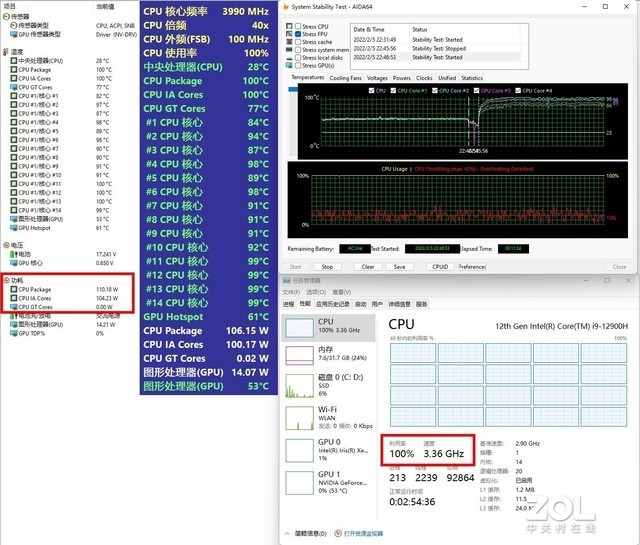Toggle CPU Core #3 graph checkbox
Screen dimensions: 640x545
click(476, 91)
